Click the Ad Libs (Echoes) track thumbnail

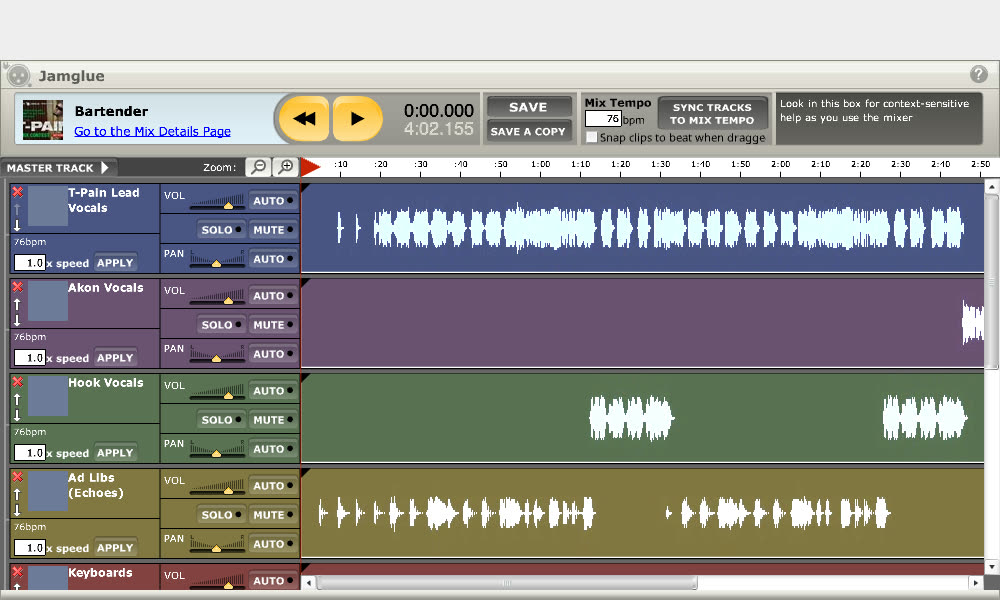[48, 490]
